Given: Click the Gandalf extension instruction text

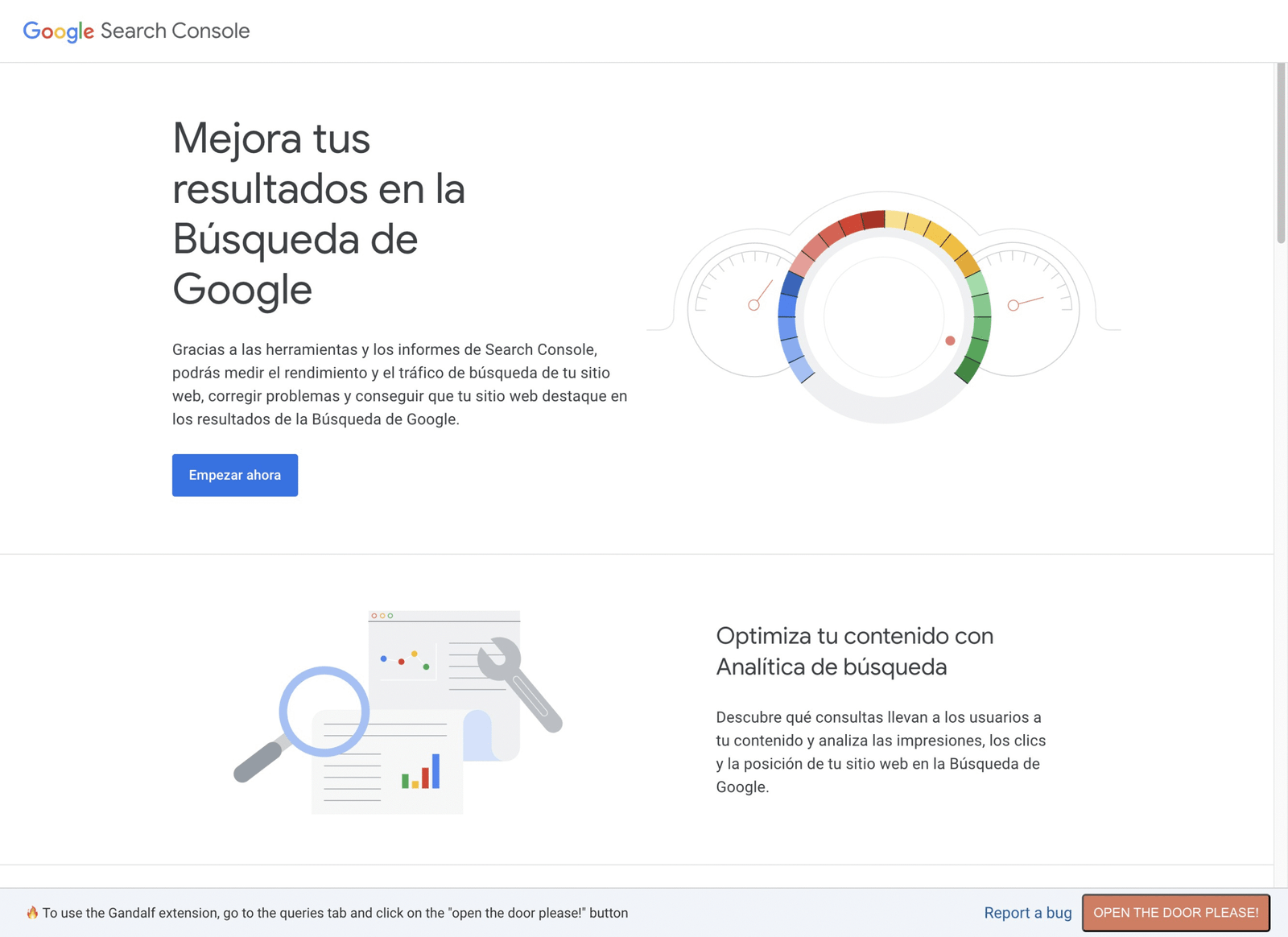Looking at the screenshot, I should 335,913.
